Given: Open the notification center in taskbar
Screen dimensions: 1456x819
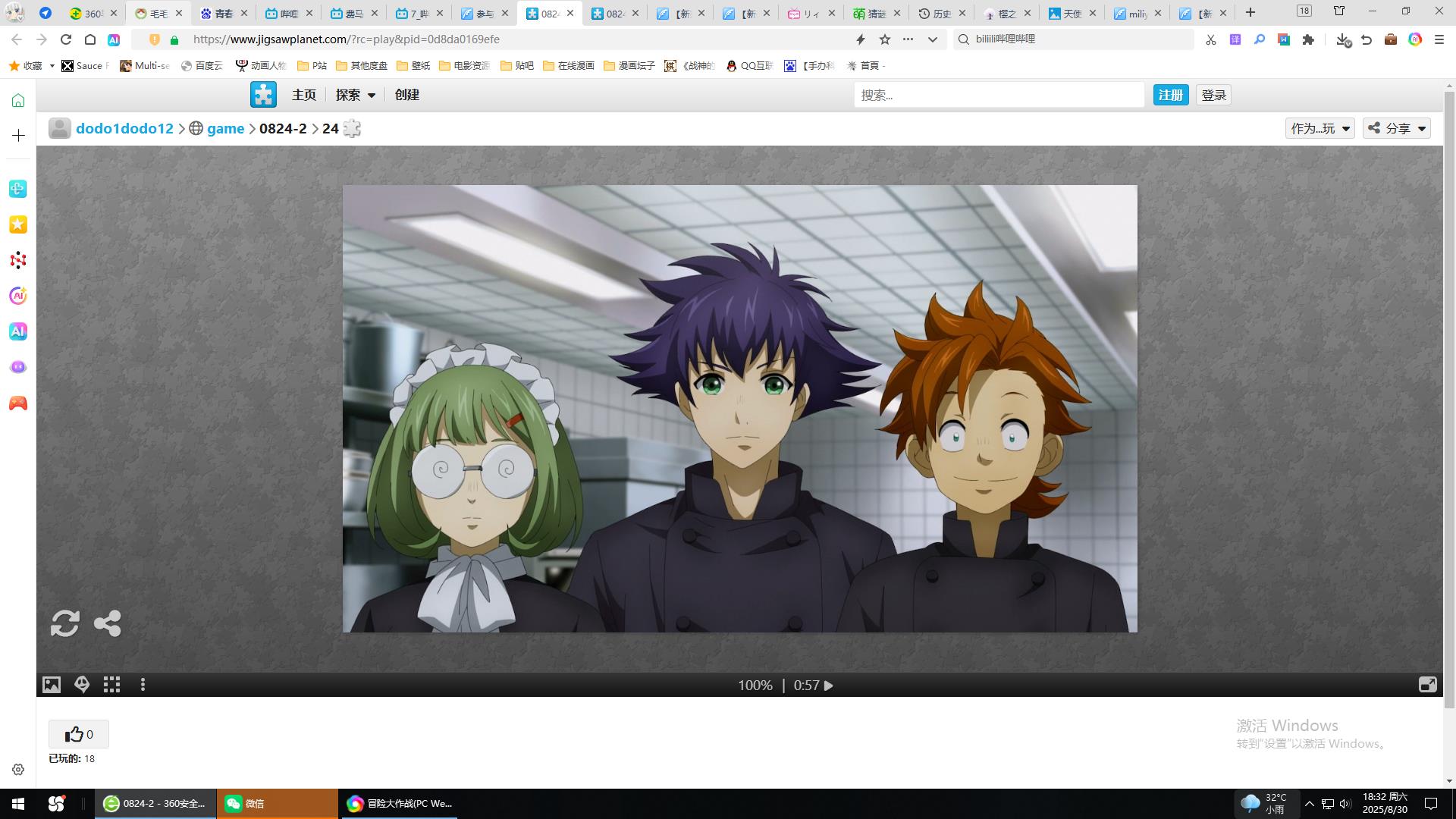Looking at the screenshot, I should [x=1431, y=803].
